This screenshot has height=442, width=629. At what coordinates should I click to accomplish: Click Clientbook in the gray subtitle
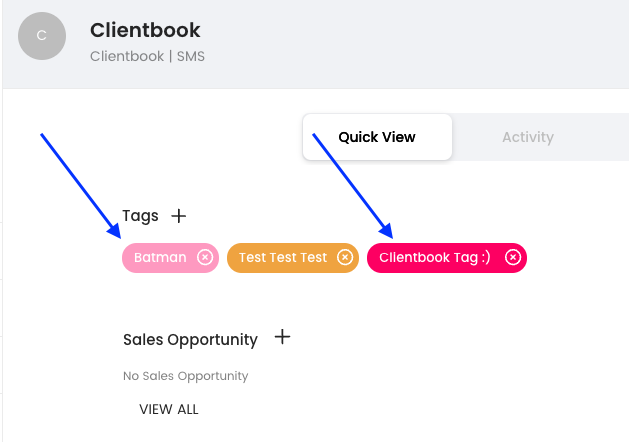127,56
